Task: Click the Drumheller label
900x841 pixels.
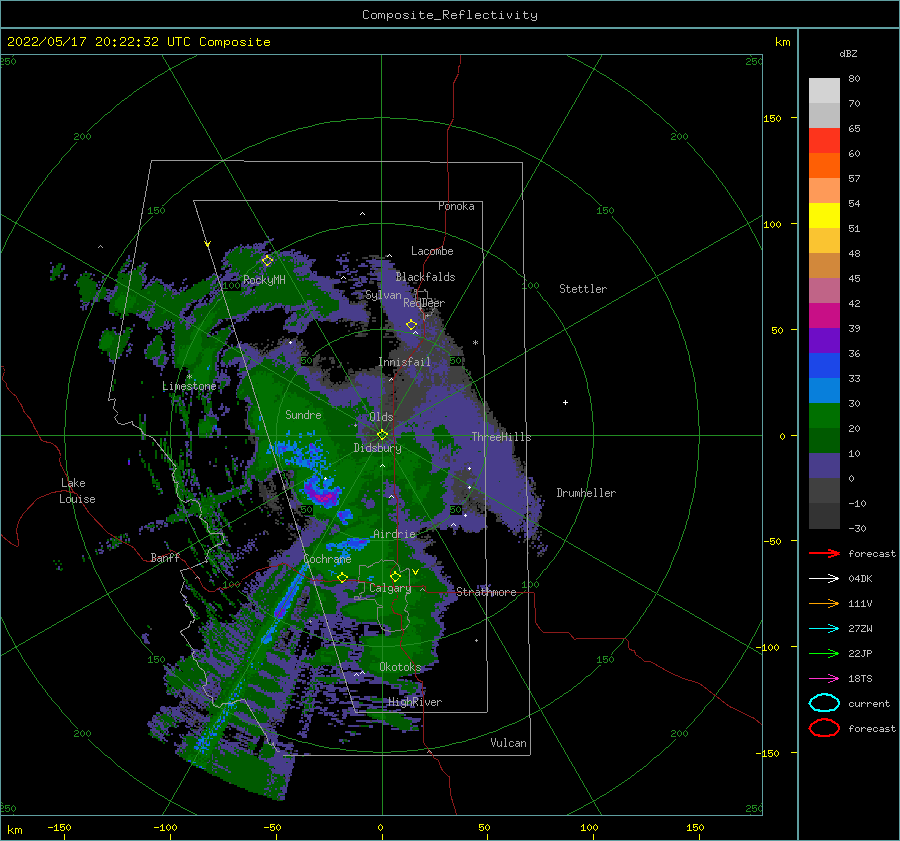Action: (586, 493)
